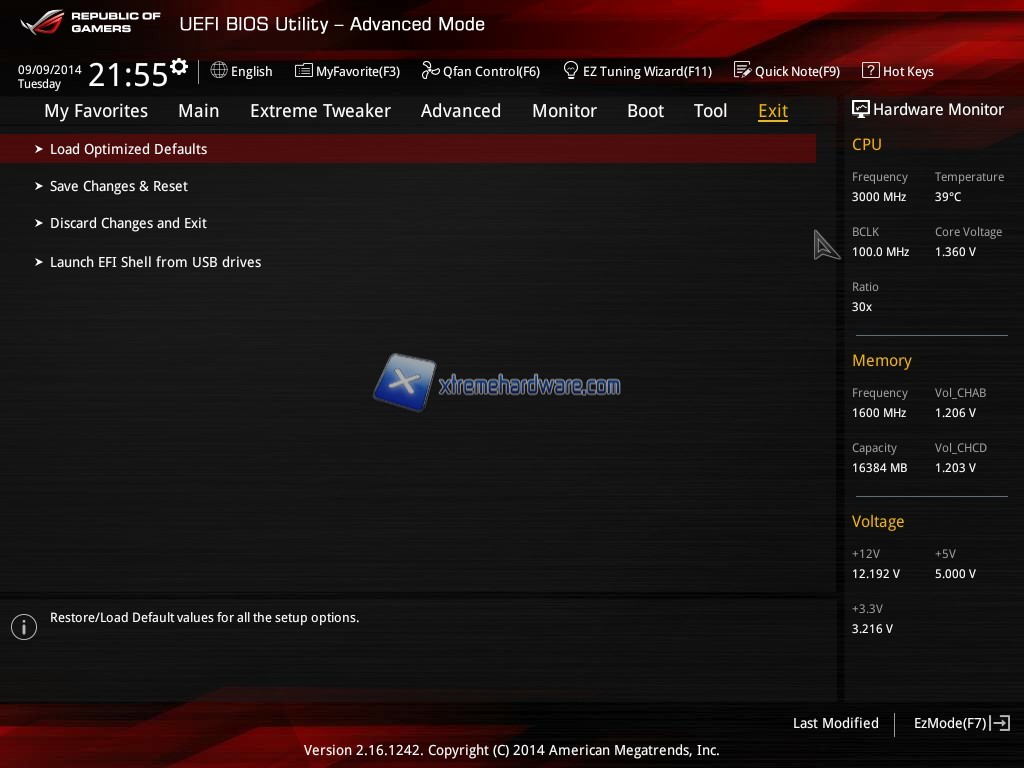The image size is (1024, 768).
Task: Expand the Discard Changes and Exit arrow
Action: (39, 223)
